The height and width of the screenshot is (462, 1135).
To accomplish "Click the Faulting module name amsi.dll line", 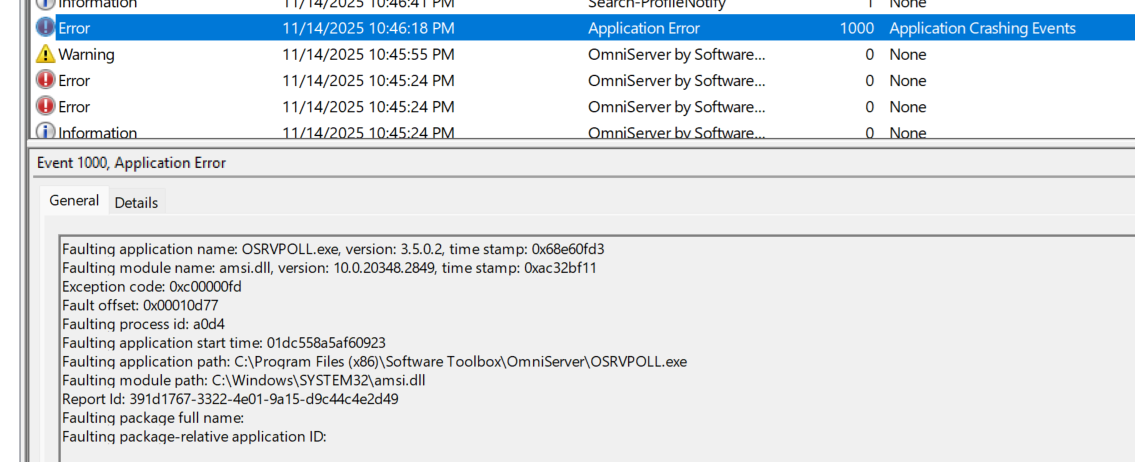I will [x=329, y=268].
